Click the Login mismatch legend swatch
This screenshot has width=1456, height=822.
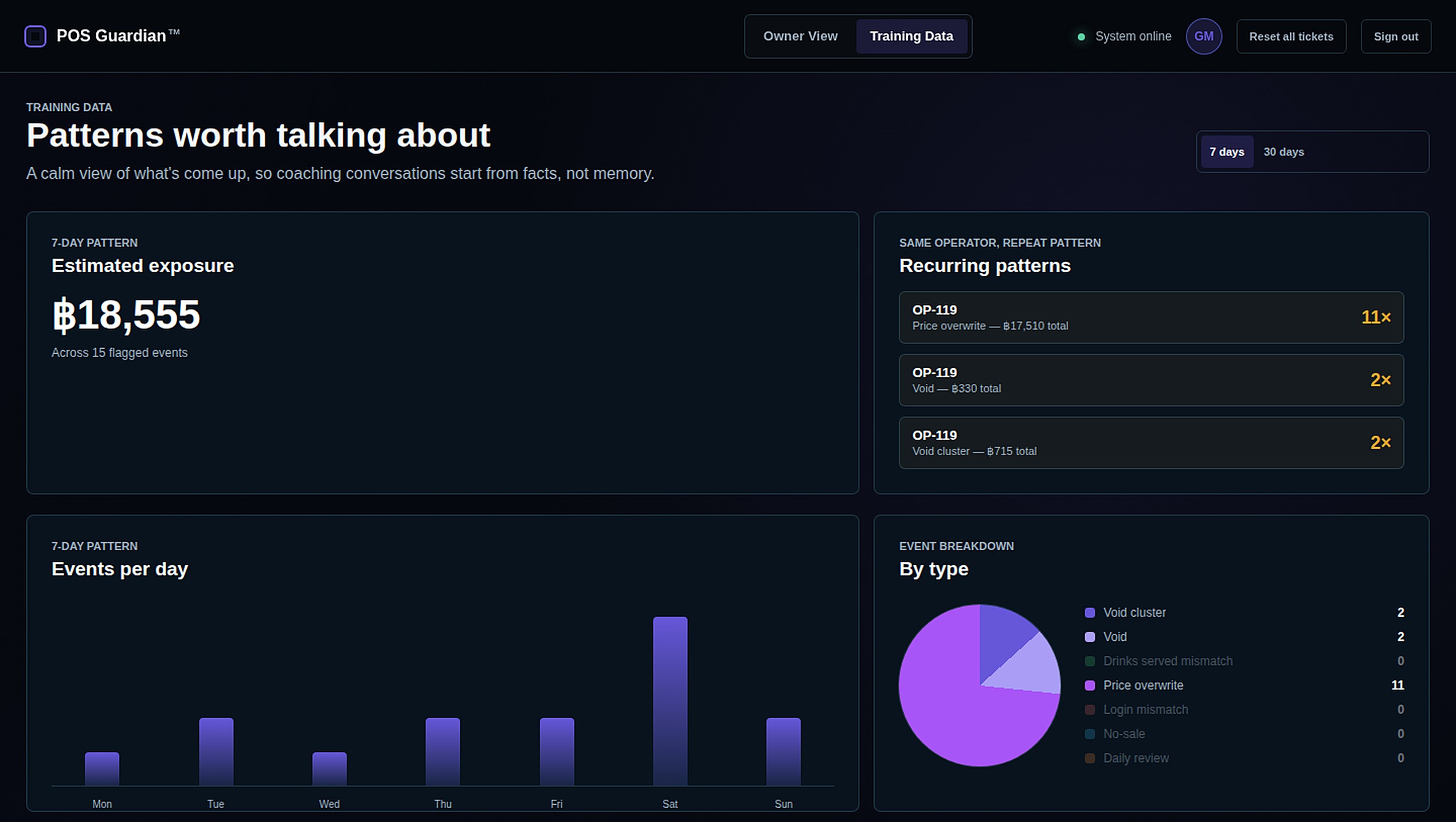1089,710
